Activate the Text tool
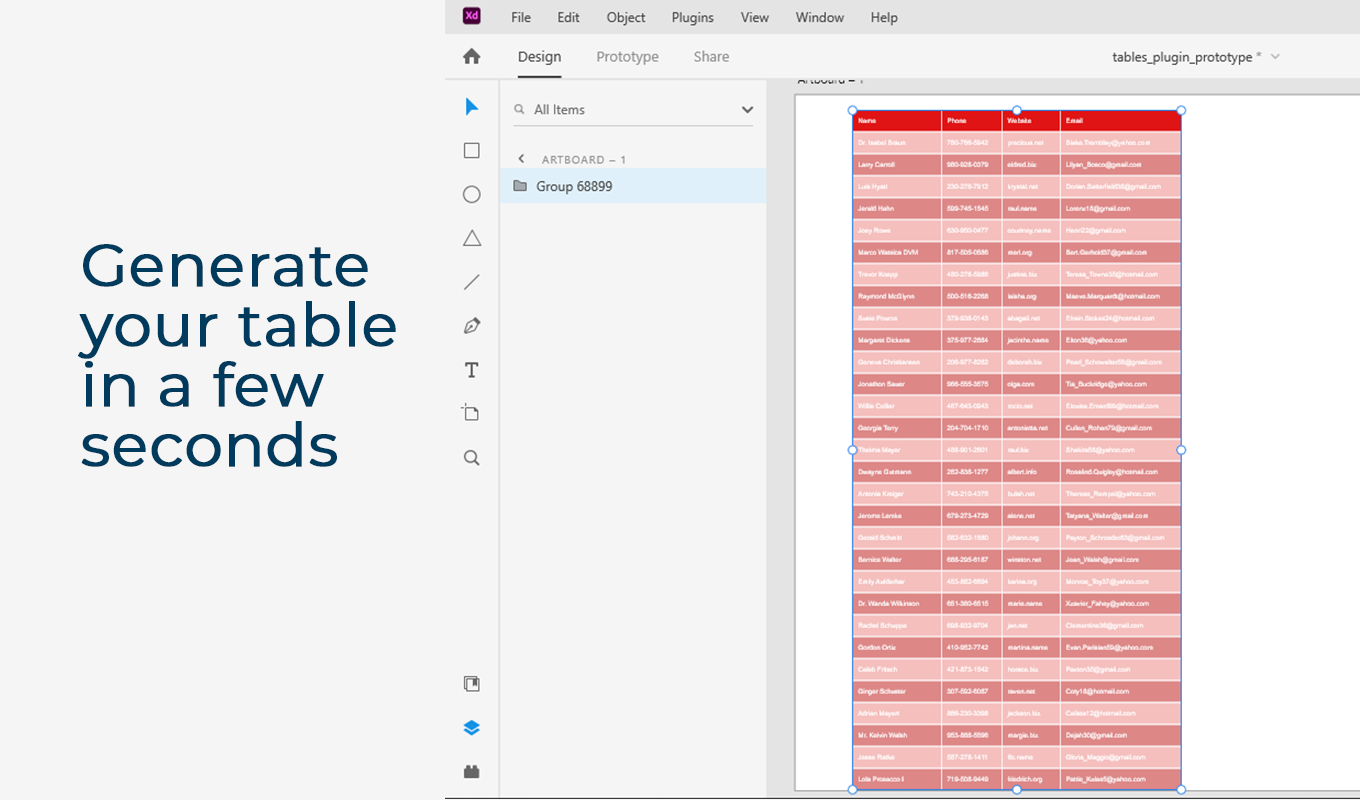Image resolution: width=1360 pixels, height=800 pixels. click(472, 370)
